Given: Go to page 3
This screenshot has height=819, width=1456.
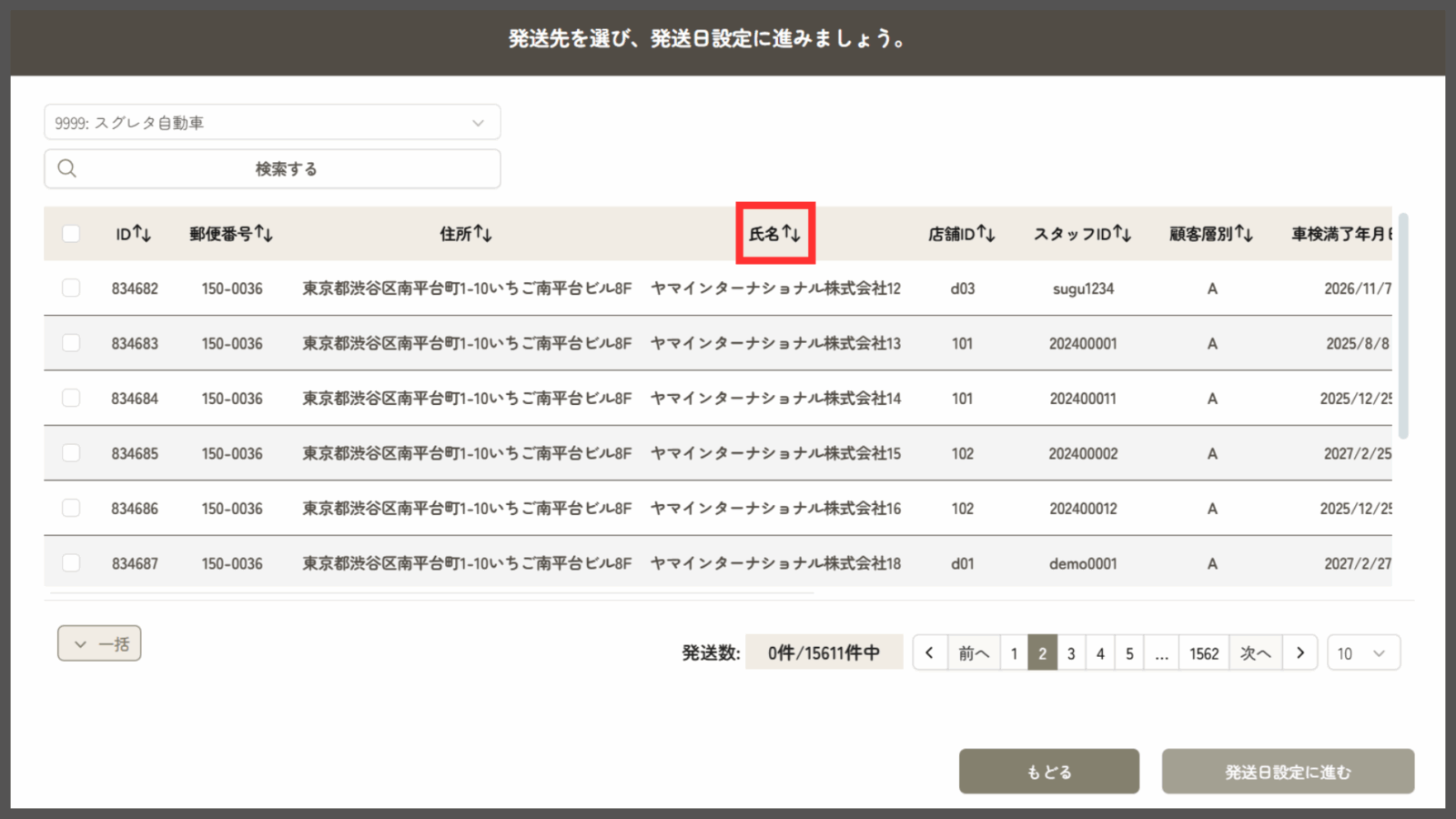Looking at the screenshot, I should pos(1071,652).
